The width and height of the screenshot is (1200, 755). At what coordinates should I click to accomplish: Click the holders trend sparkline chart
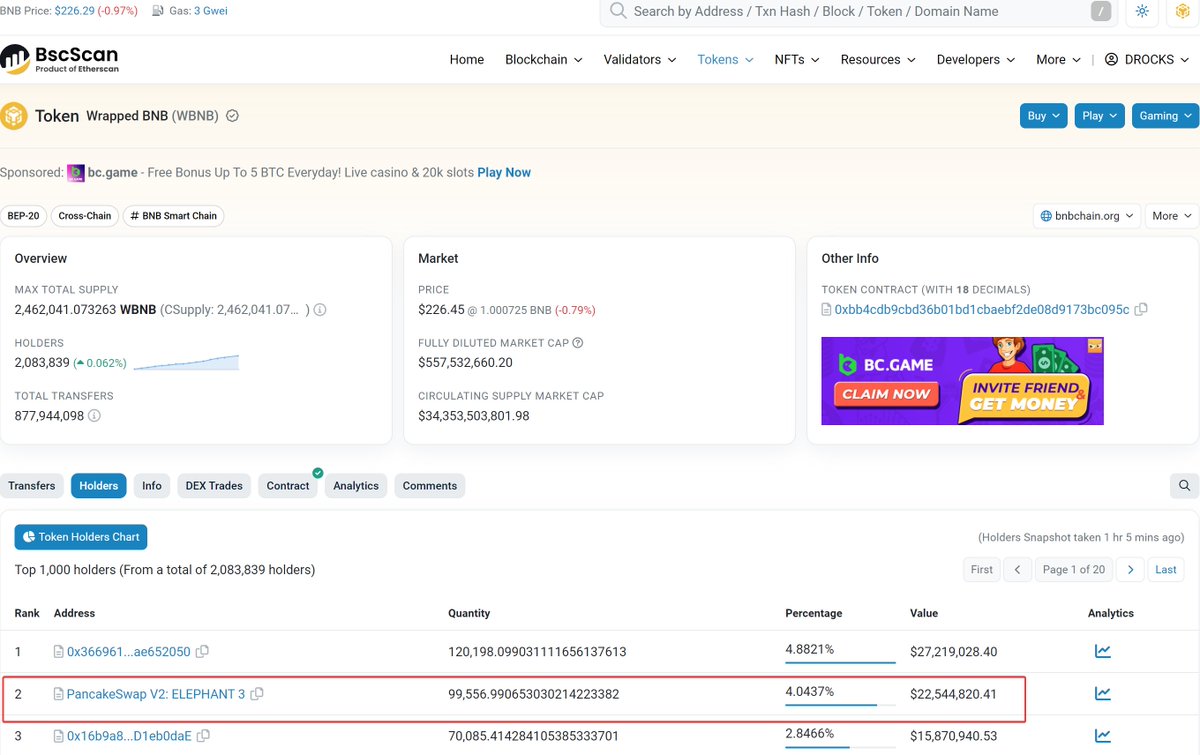point(186,362)
